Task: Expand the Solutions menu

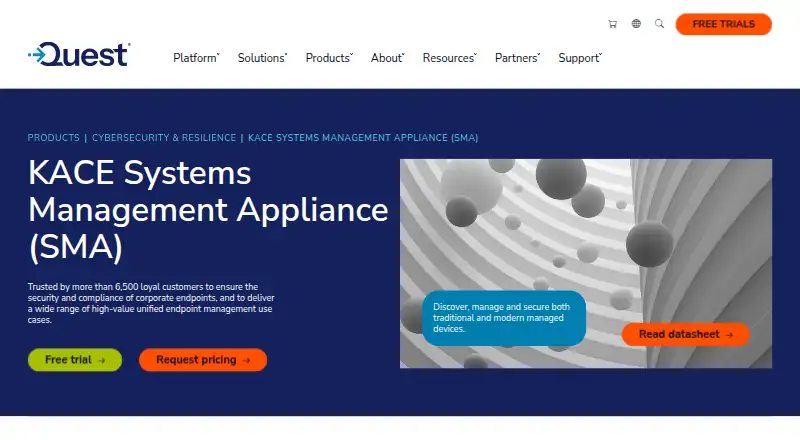Action: pyautogui.click(x=262, y=58)
